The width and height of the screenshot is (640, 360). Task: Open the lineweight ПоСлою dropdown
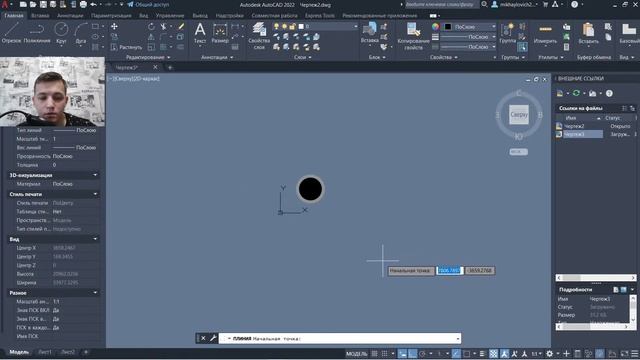pyautogui.click(x=469, y=37)
